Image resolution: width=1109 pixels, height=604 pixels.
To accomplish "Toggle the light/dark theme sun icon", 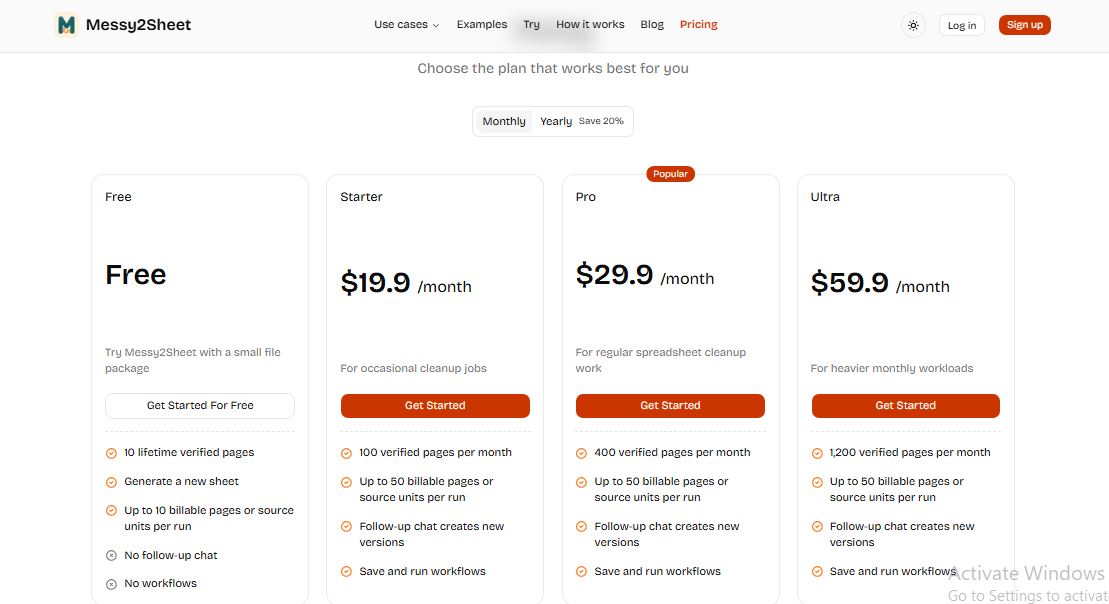I will (x=913, y=25).
